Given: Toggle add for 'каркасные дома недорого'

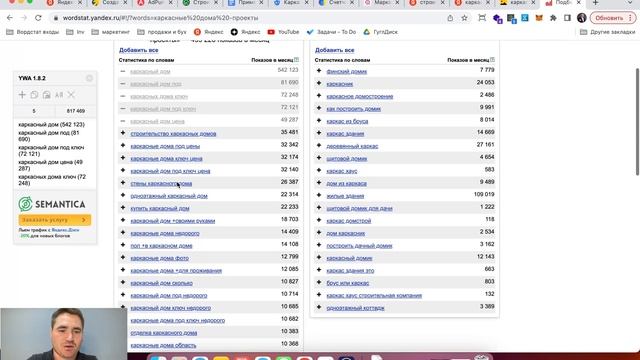Looking at the screenshot, I should pyautogui.click(x=123, y=233).
